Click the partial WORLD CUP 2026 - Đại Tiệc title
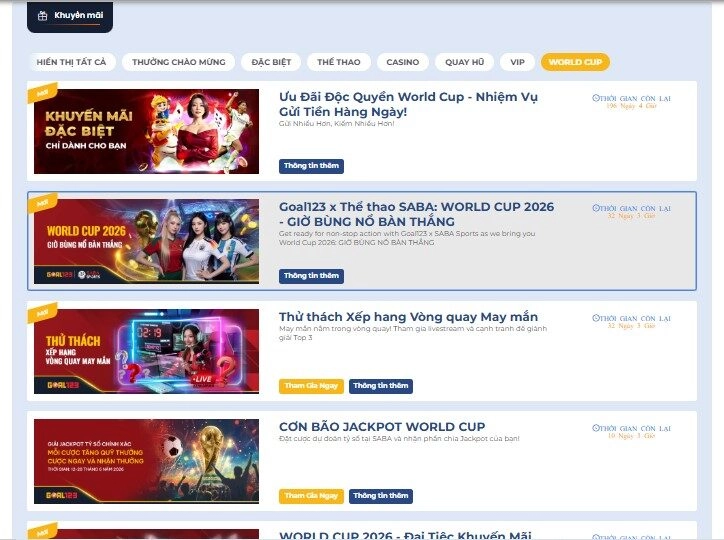This screenshot has height=540, width=724. tap(405, 535)
